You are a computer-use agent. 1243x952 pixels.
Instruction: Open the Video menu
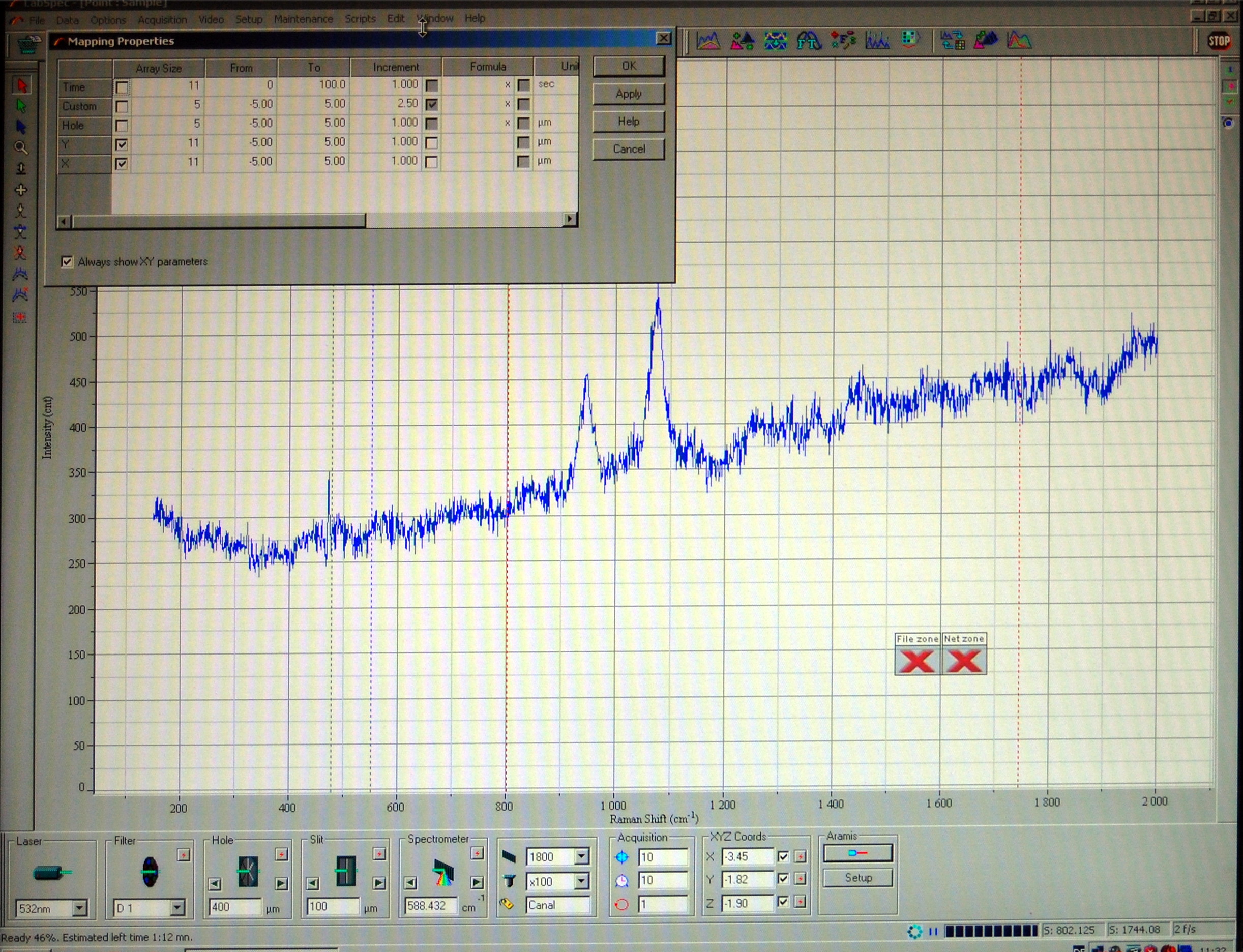tap(211, 20)
